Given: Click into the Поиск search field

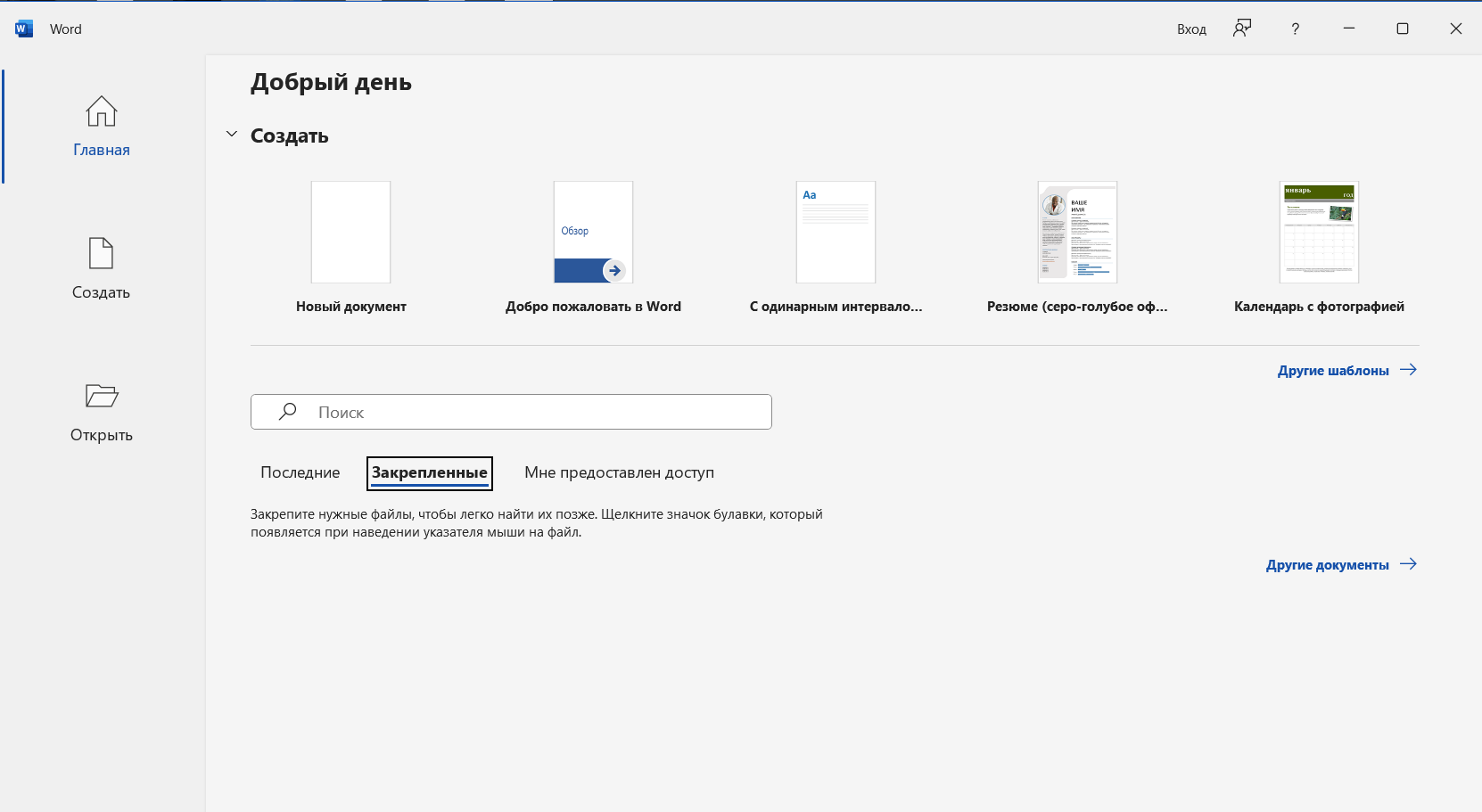Looking at the screenshot, I should [x=535, y=412].
